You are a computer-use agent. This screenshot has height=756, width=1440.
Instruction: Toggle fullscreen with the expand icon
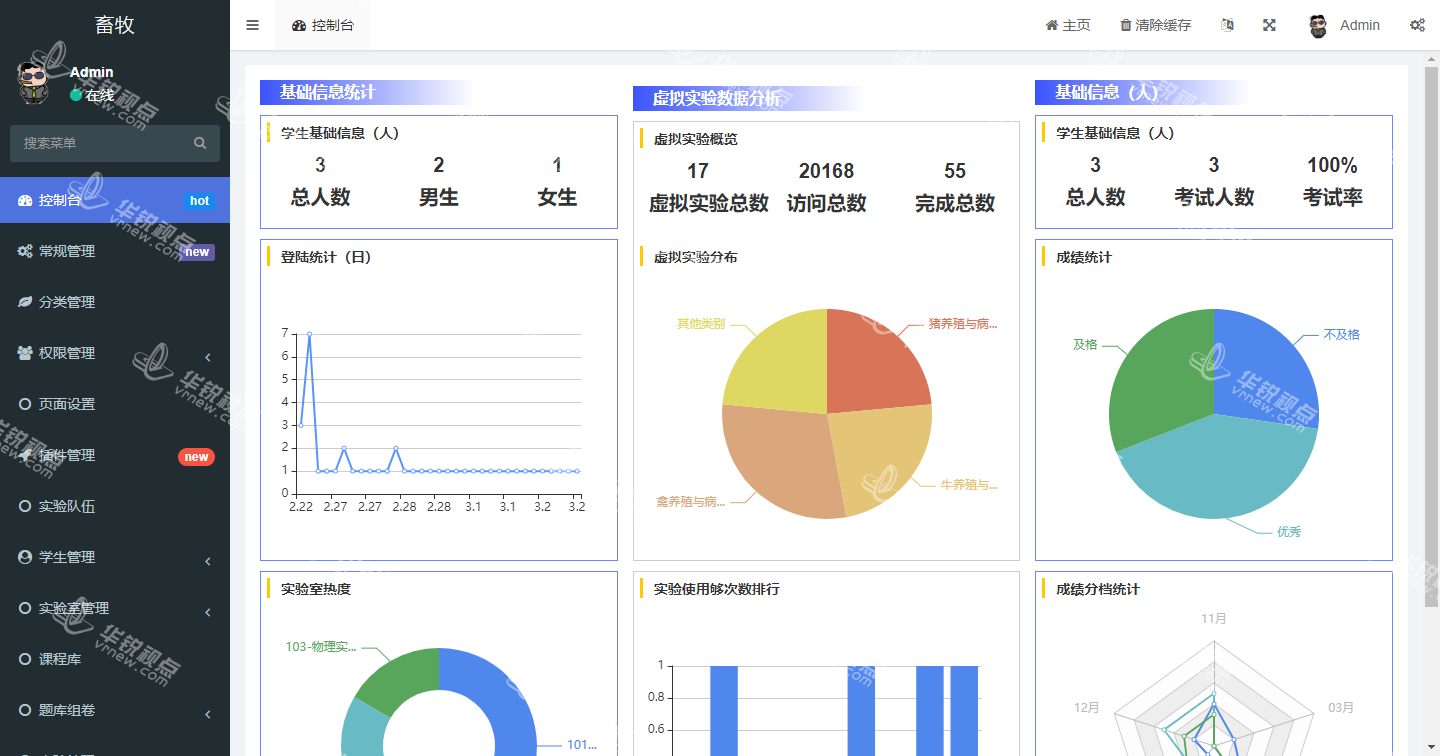tap(1269, 25)
